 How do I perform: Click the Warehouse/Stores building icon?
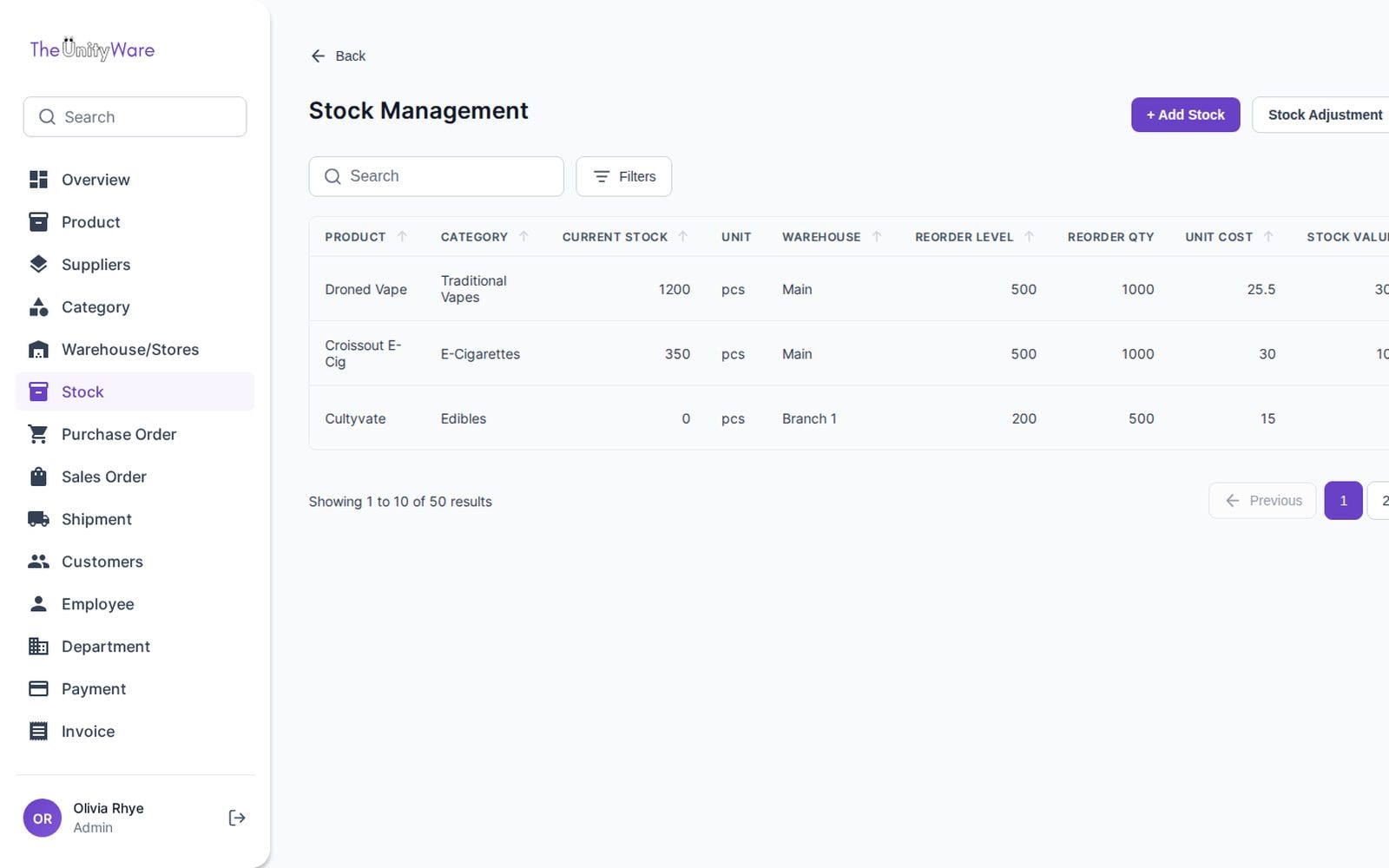(38, 350)
